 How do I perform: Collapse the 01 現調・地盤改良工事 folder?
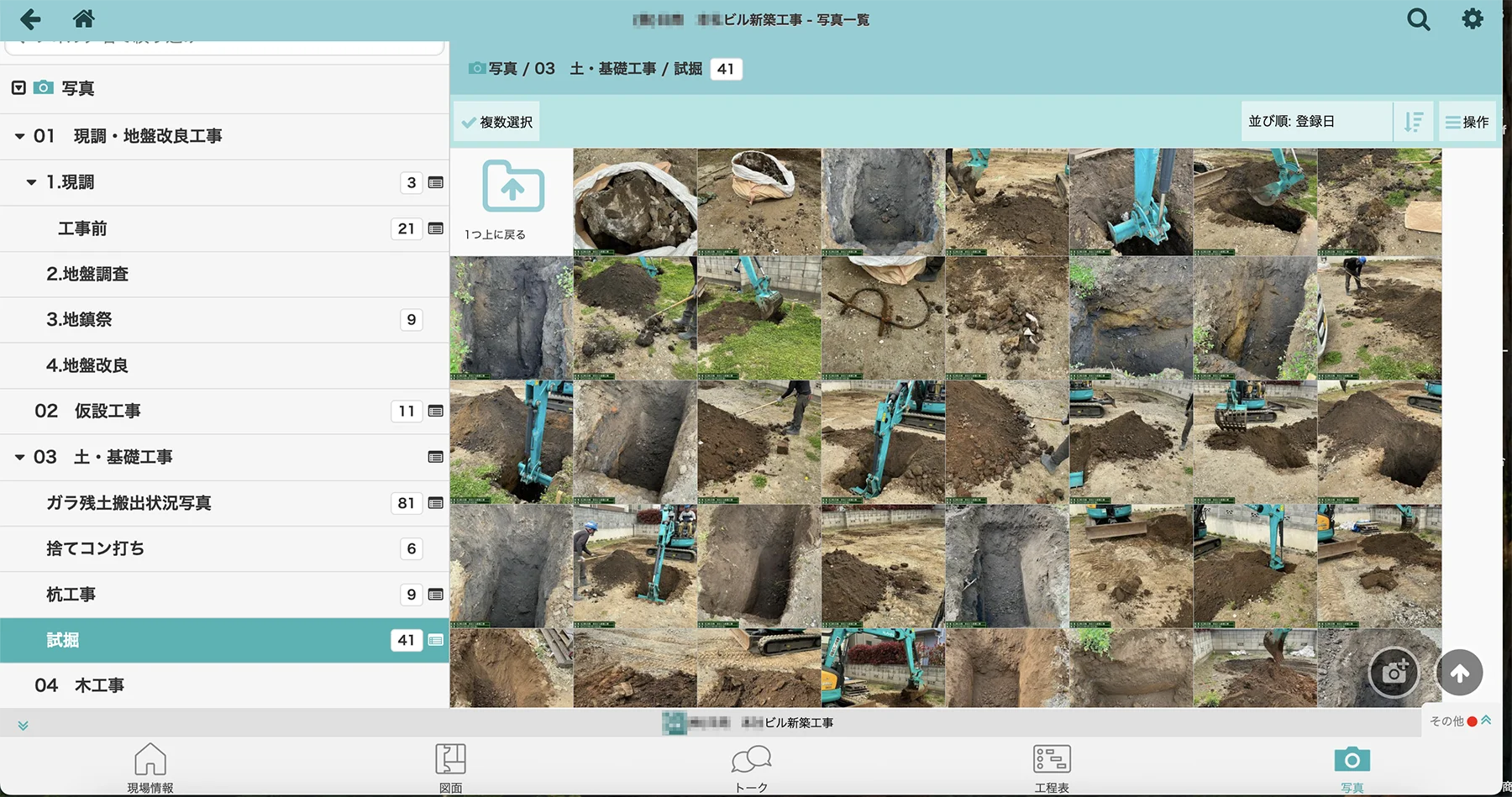click(x=19, y=136)
